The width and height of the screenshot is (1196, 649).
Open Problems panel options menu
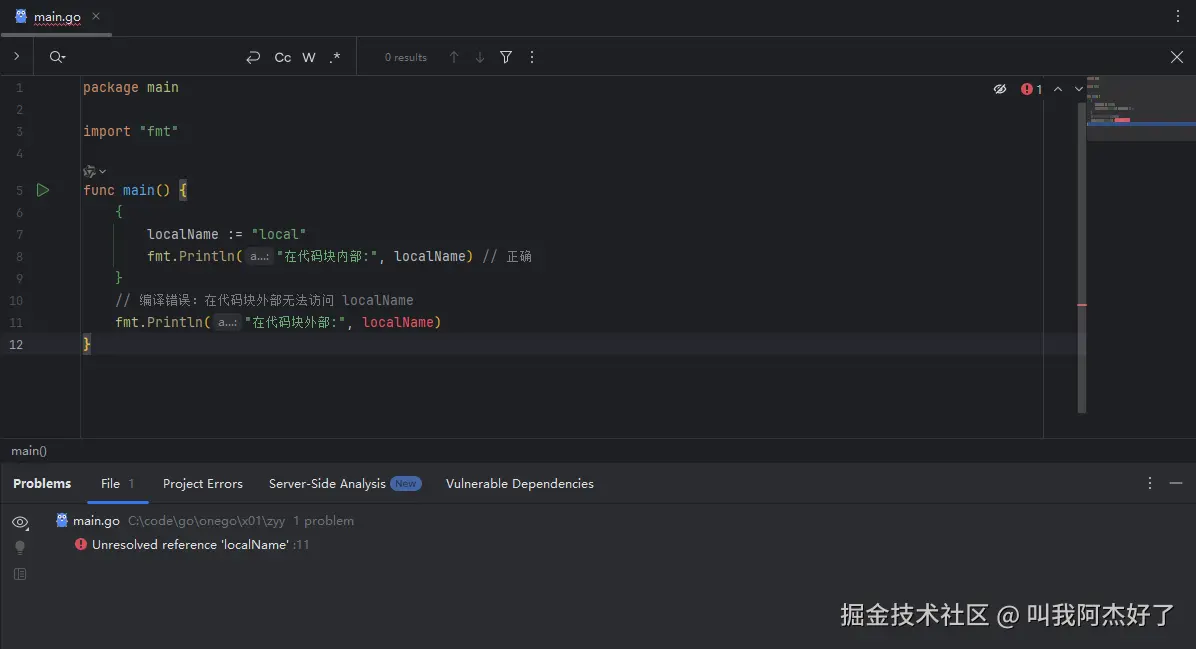pos(1149,483)
